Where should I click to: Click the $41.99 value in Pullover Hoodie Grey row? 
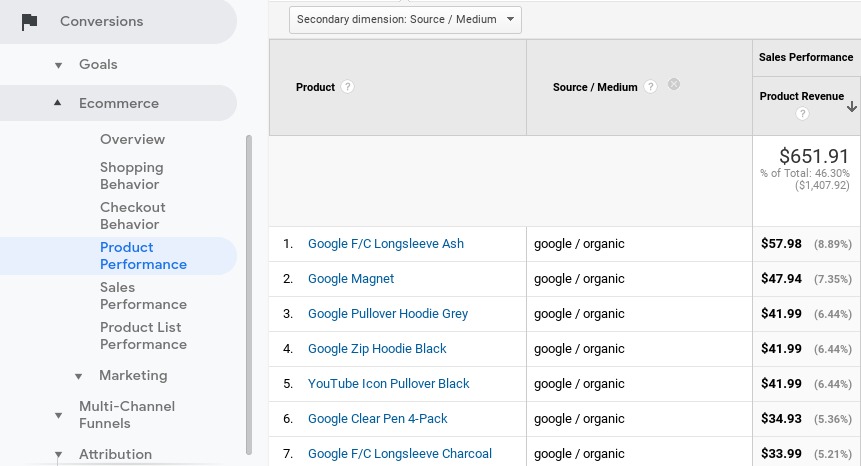781,314
